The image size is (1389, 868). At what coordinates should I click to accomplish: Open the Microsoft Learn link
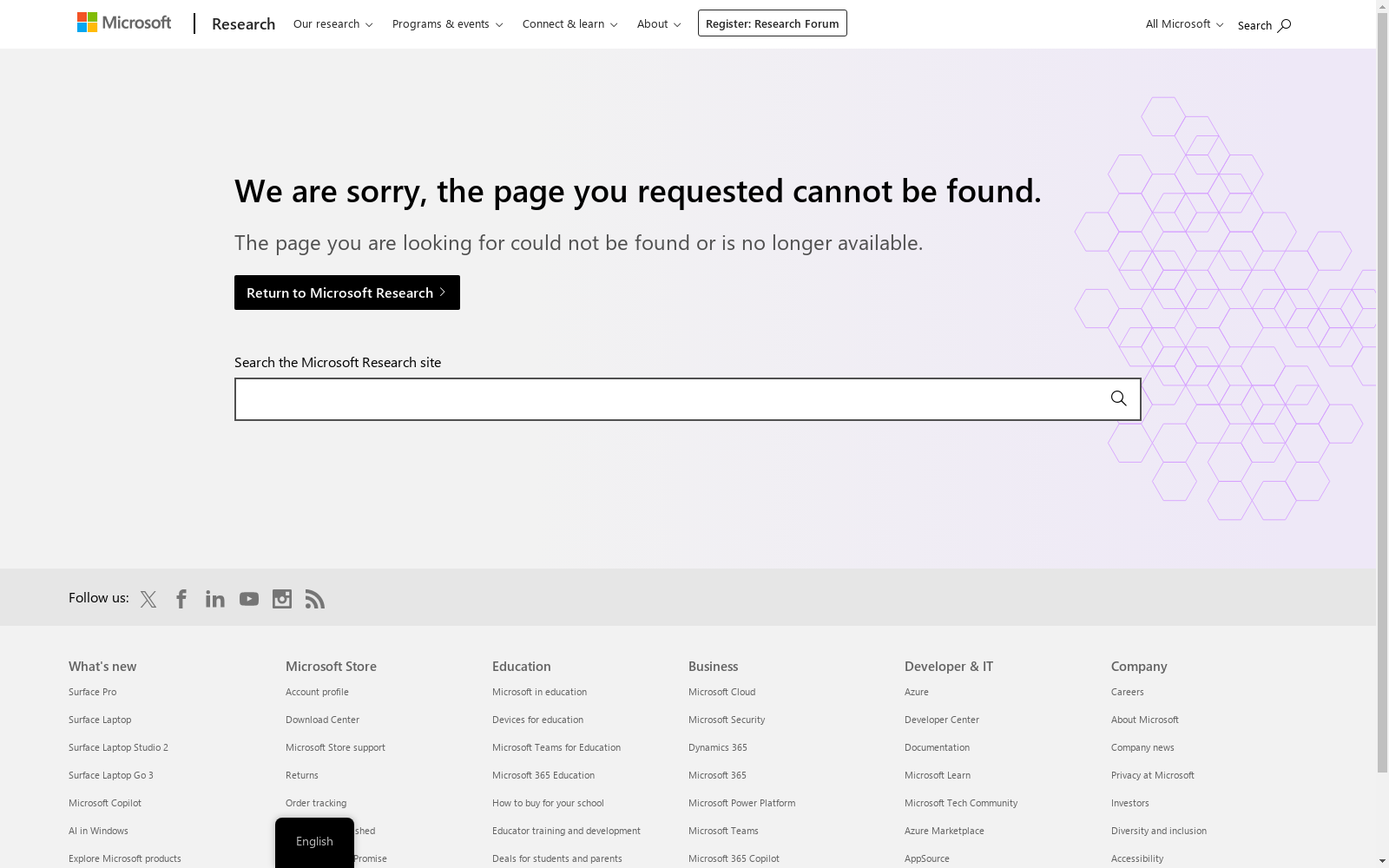(x=938, y=775)
